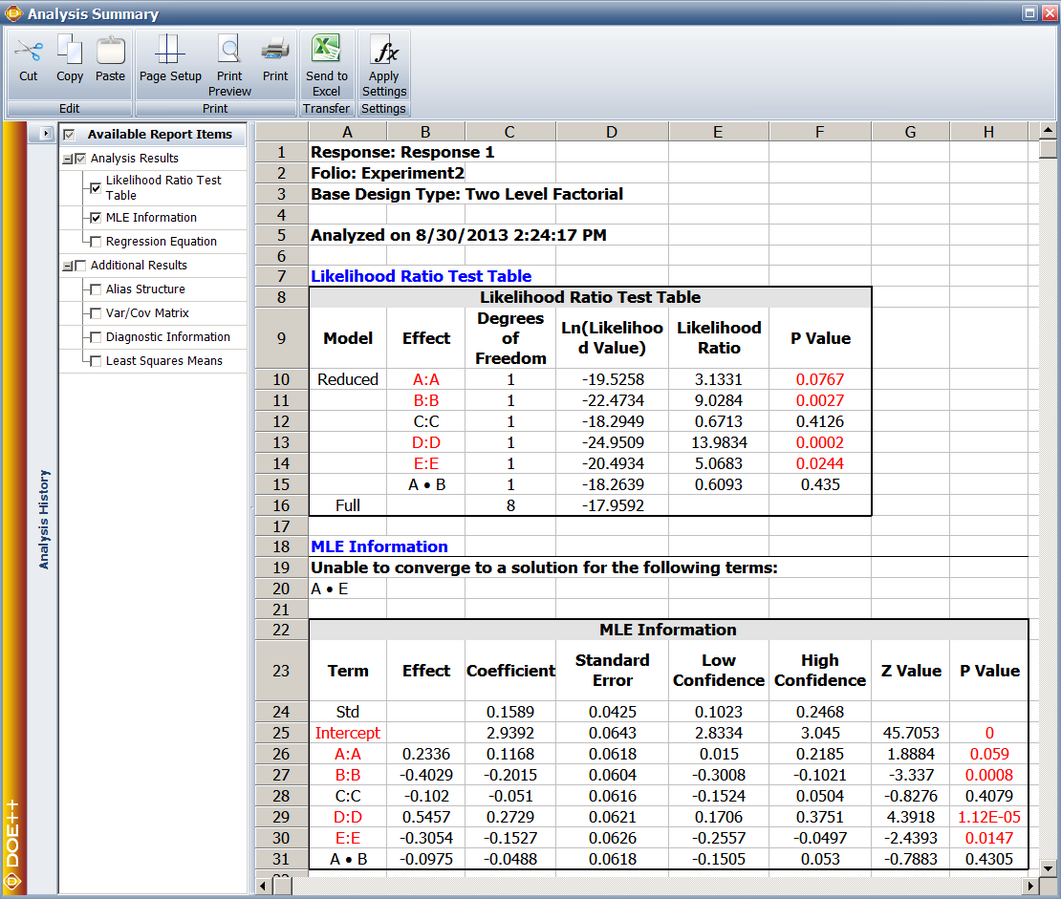Click the horizontal scrollbar left arrow
Viewport: 1061px width, 899px height.
(263, 885)
